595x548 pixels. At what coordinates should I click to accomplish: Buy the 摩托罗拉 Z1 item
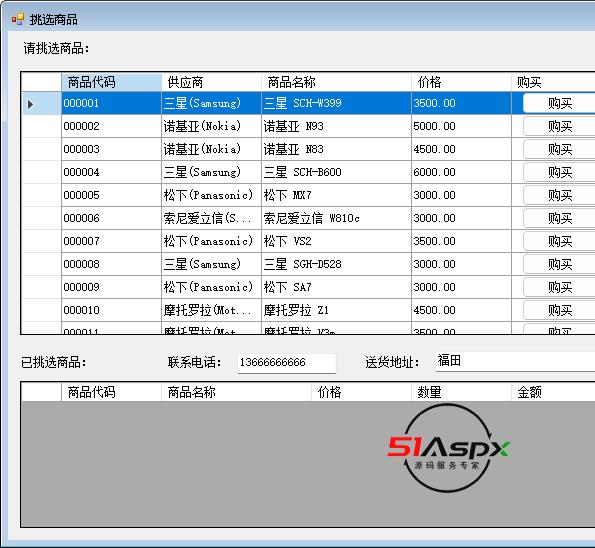(559, 310)
